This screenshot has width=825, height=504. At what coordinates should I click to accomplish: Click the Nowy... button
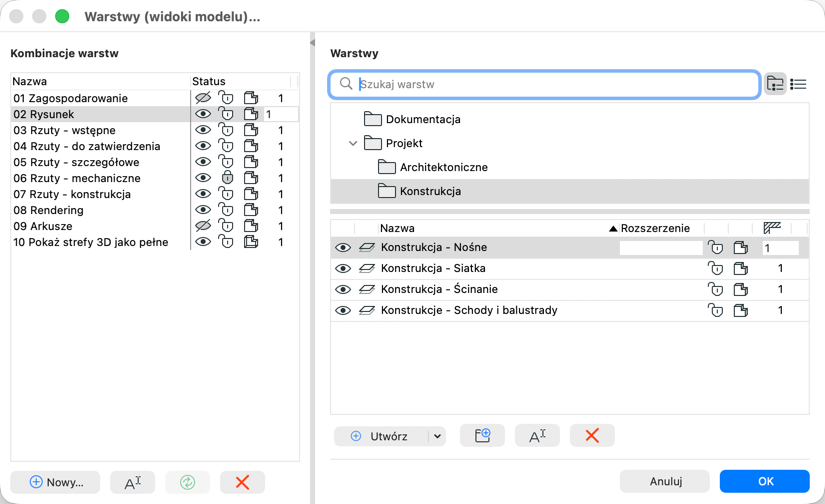coord(55,482)
